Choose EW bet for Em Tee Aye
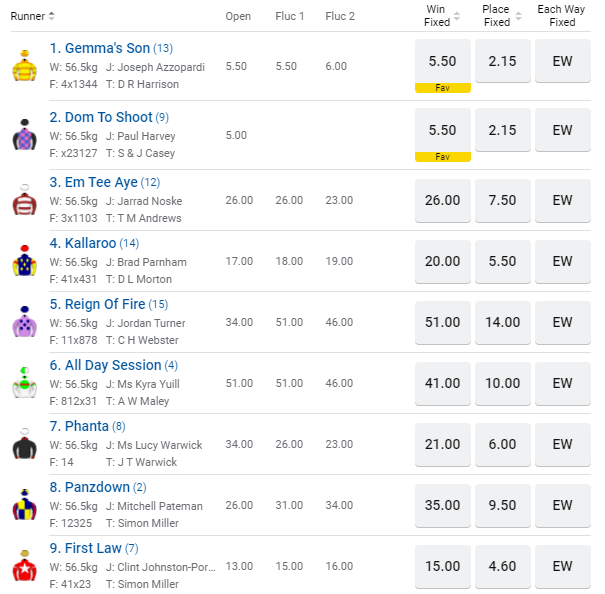Image resolution: width=605 pixels, height=594 pixels. (x=562, y=200)
